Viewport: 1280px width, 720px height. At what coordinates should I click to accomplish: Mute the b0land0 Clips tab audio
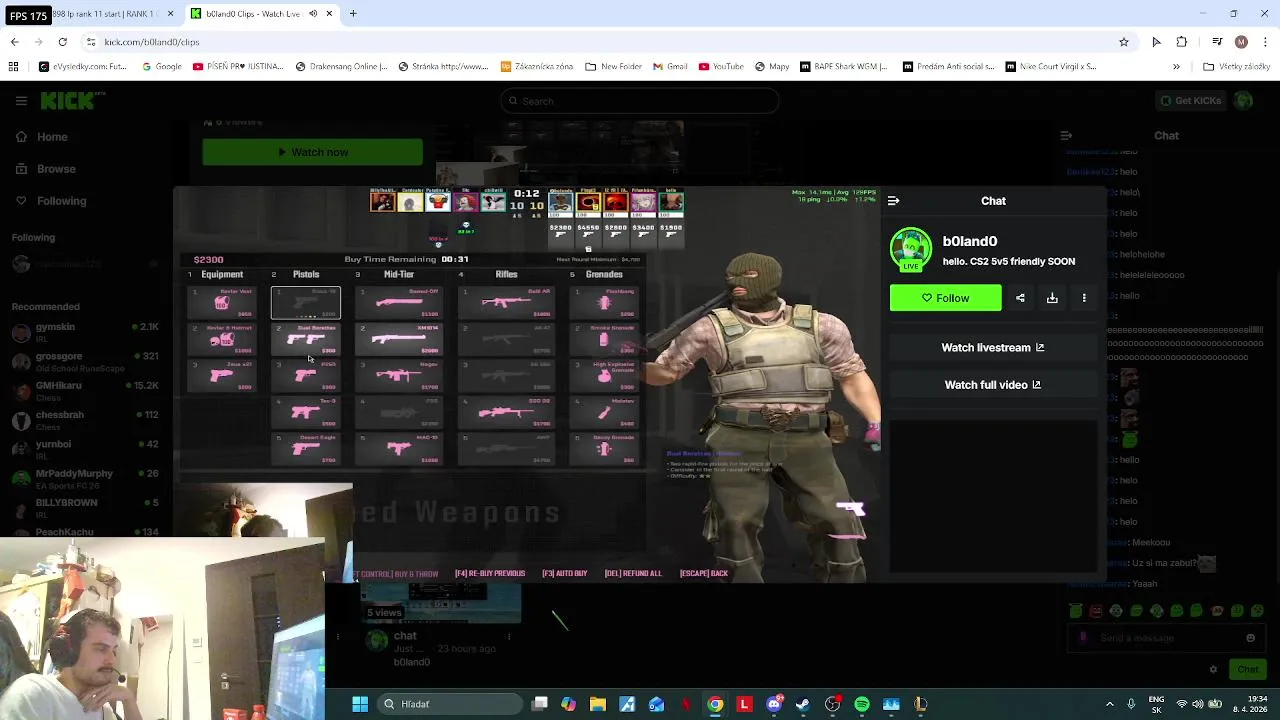click(313, 14)
